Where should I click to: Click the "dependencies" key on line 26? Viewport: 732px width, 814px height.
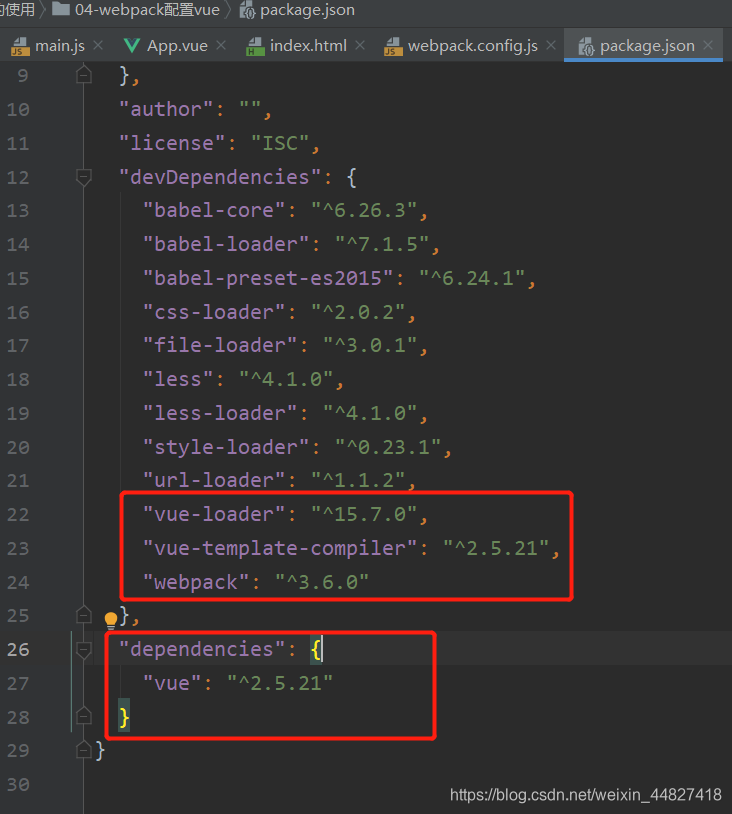202,649
